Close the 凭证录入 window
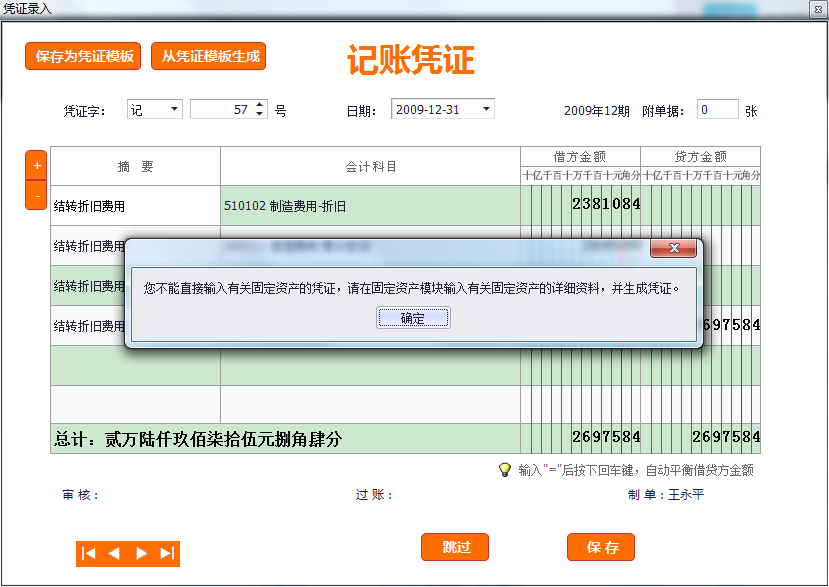Viewport: 829px width, 587px height. click(816, 8)
